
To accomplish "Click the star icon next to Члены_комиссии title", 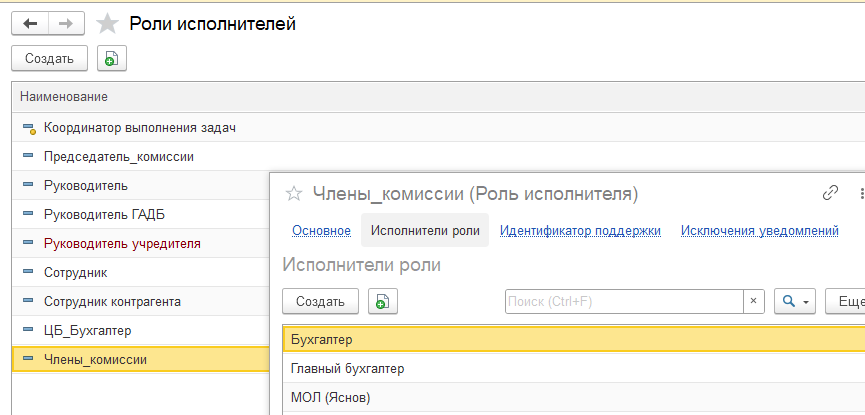I will [294, 194].
